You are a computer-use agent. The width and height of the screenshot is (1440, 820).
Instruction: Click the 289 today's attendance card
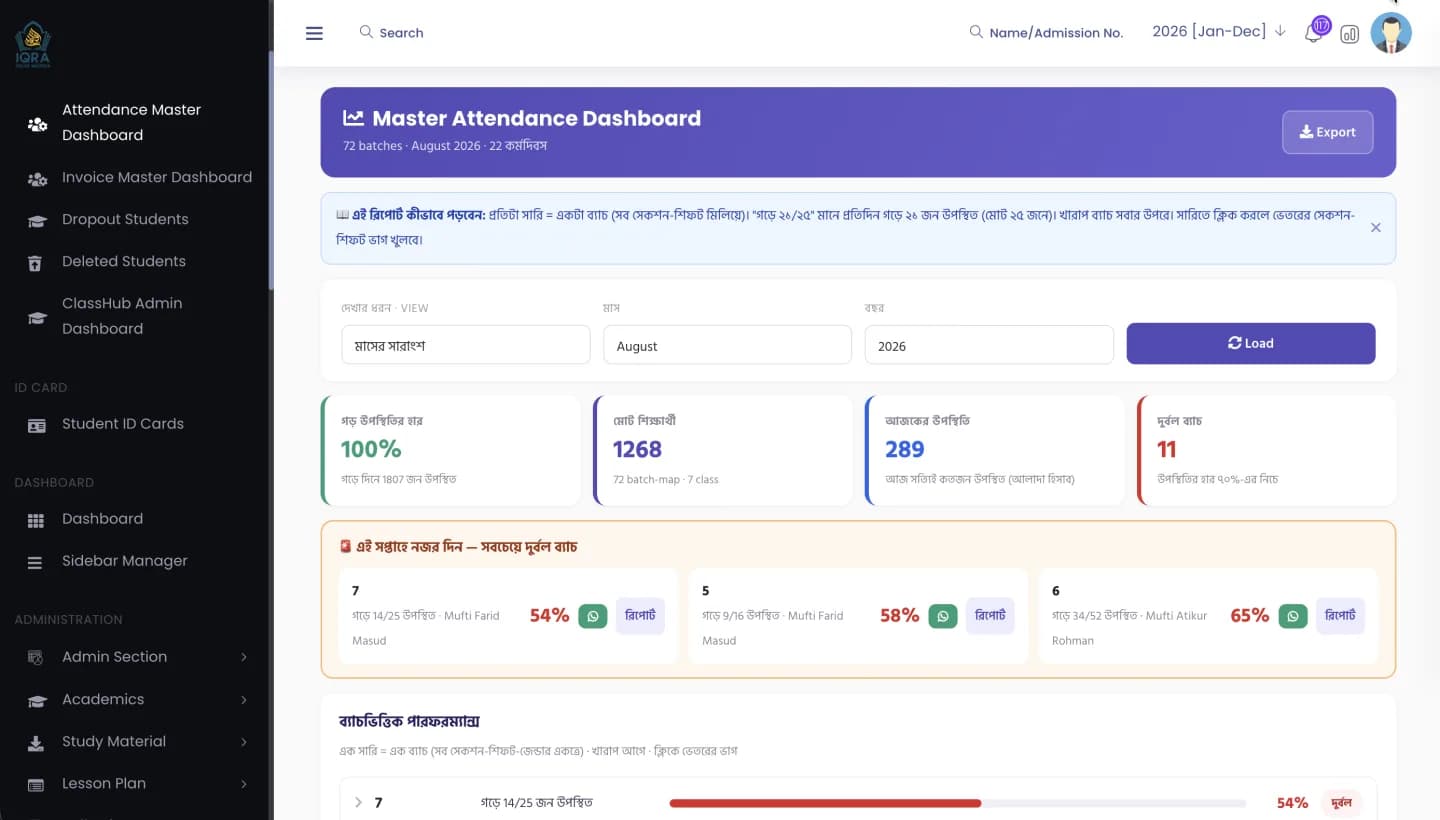(995, 450)
